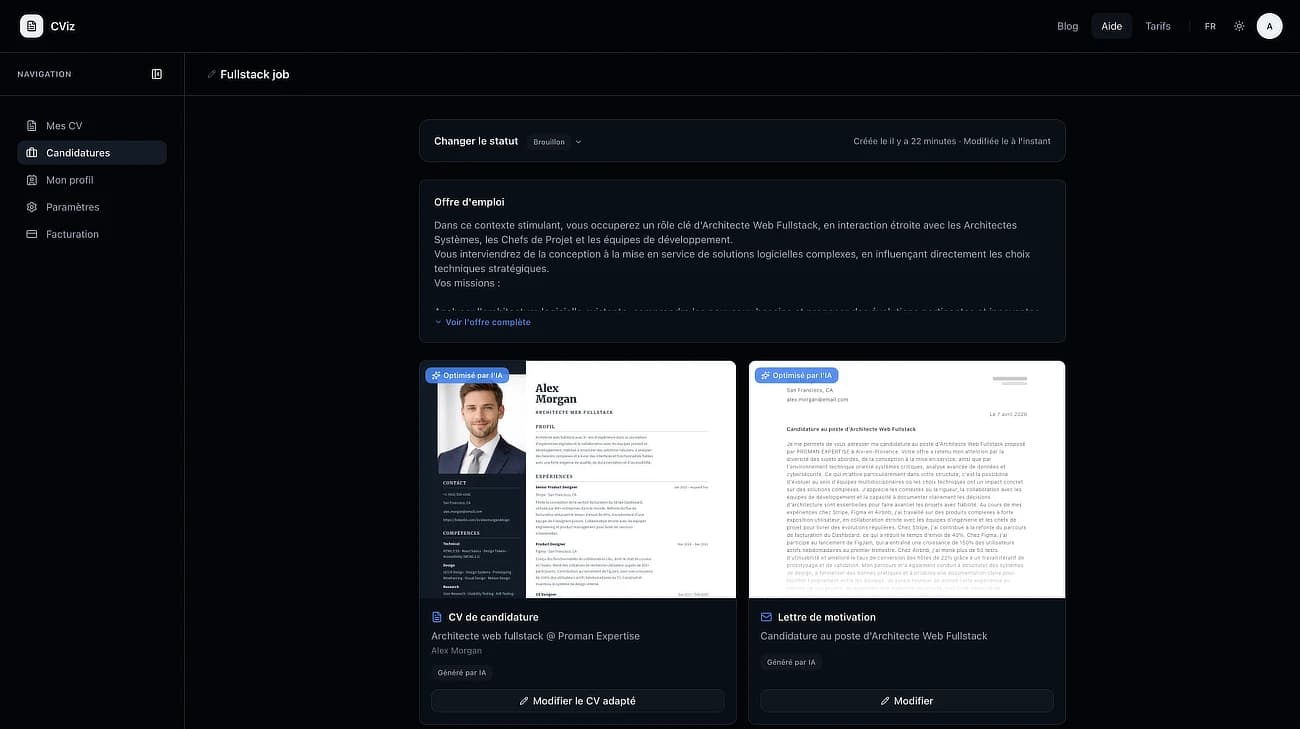This screenshot has height=729, width=1300.
Task: Click the Optimisé par l'IA badge on the CV
Action: point(467,376)
